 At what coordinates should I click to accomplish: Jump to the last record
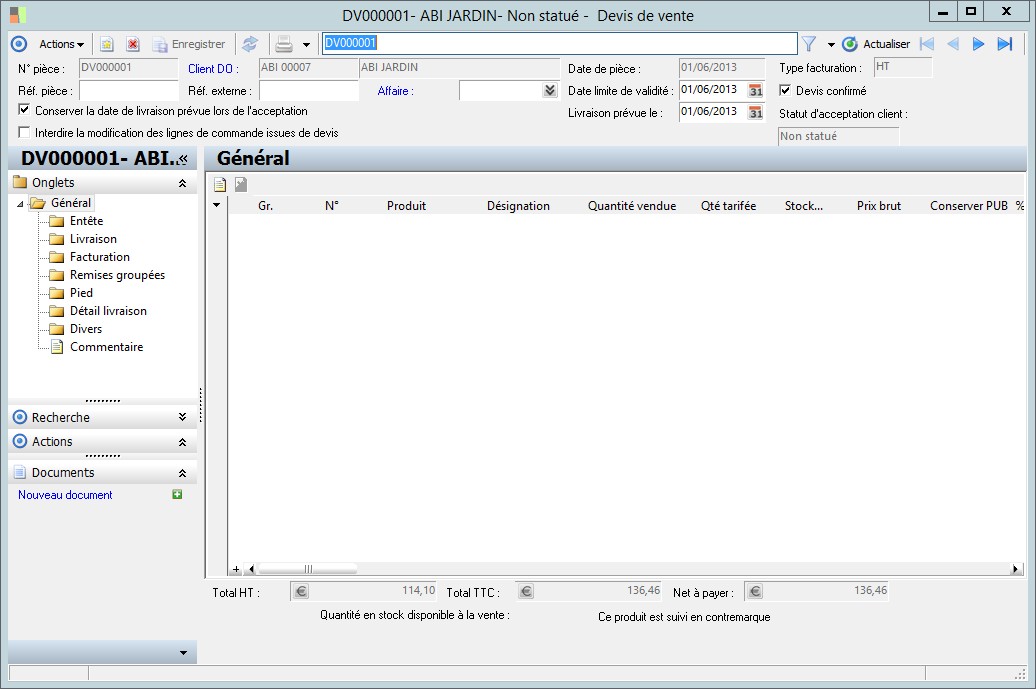[x=1005, y=44]
